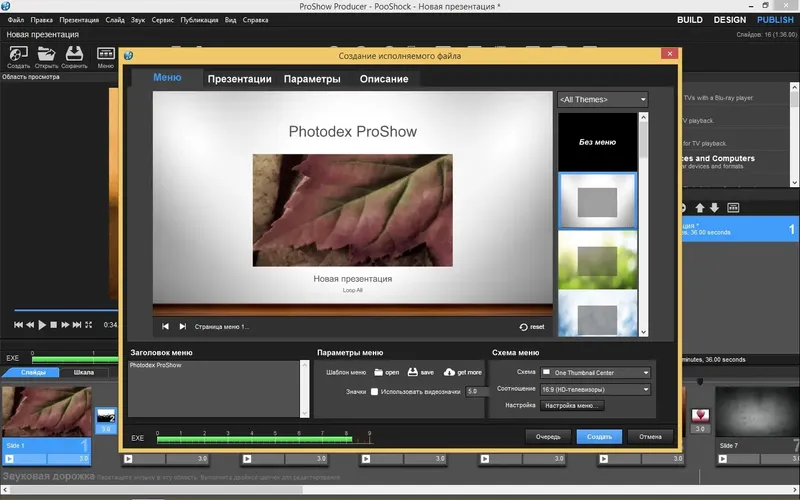Image resolution: width=800 pixels, height=500 pixels.
Task: Click play icon under Slide 1
Action: click(x=9, y=459)
